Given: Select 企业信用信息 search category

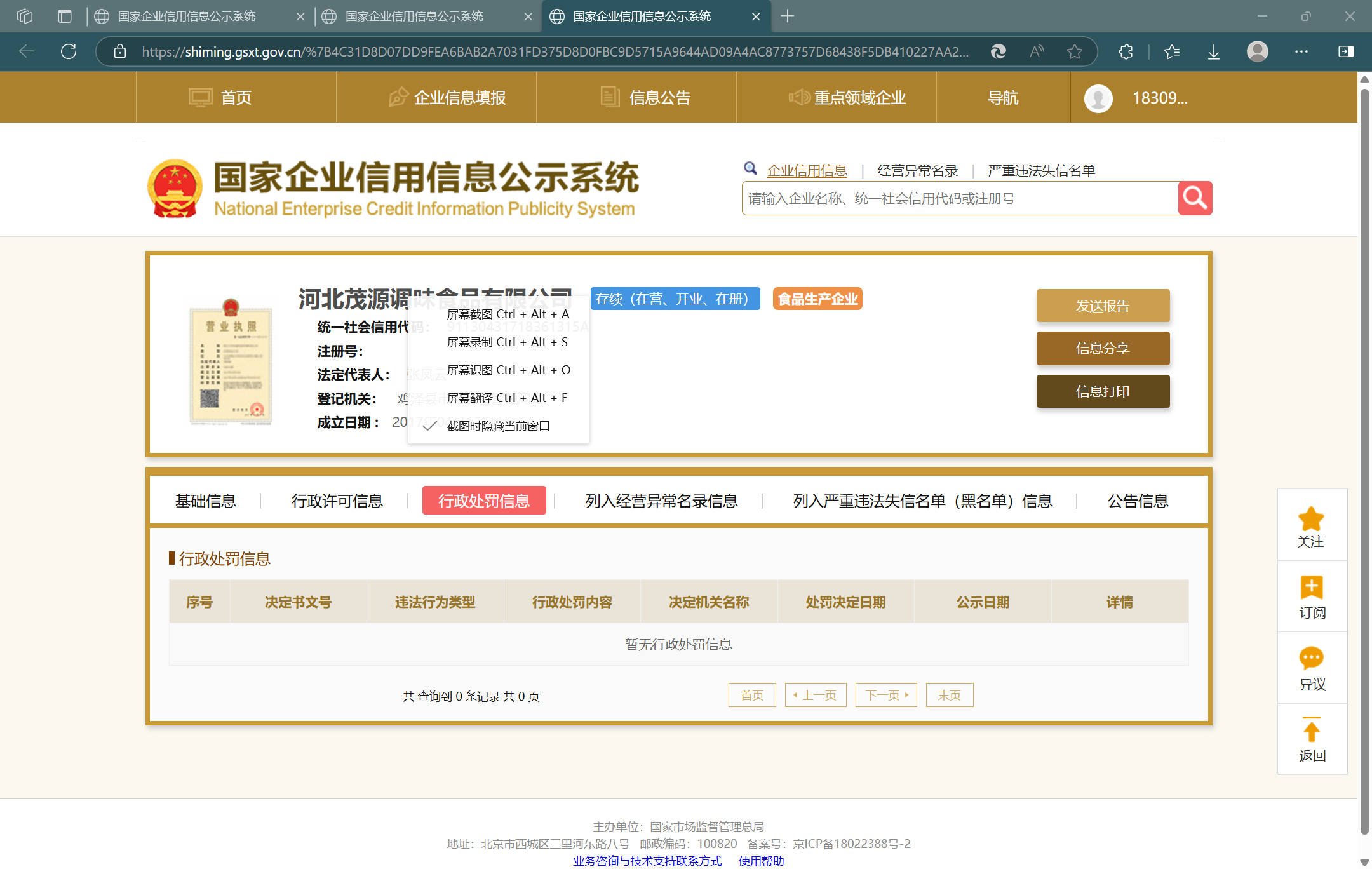Looking at the screenshot, I should coord(807,170).
